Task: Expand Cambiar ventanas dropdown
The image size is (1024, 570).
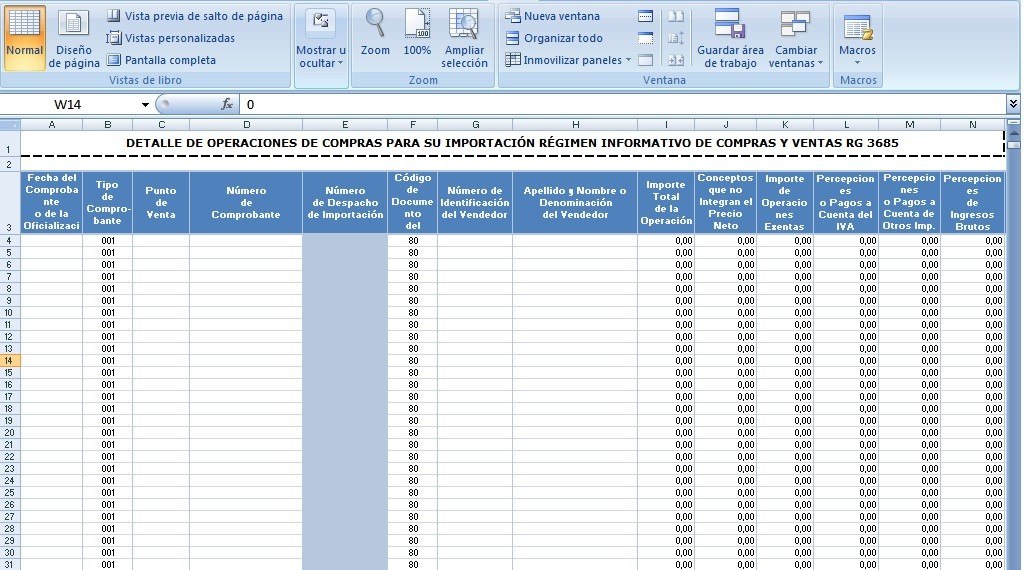Action: pyautogui.click(x=795, y=38)
